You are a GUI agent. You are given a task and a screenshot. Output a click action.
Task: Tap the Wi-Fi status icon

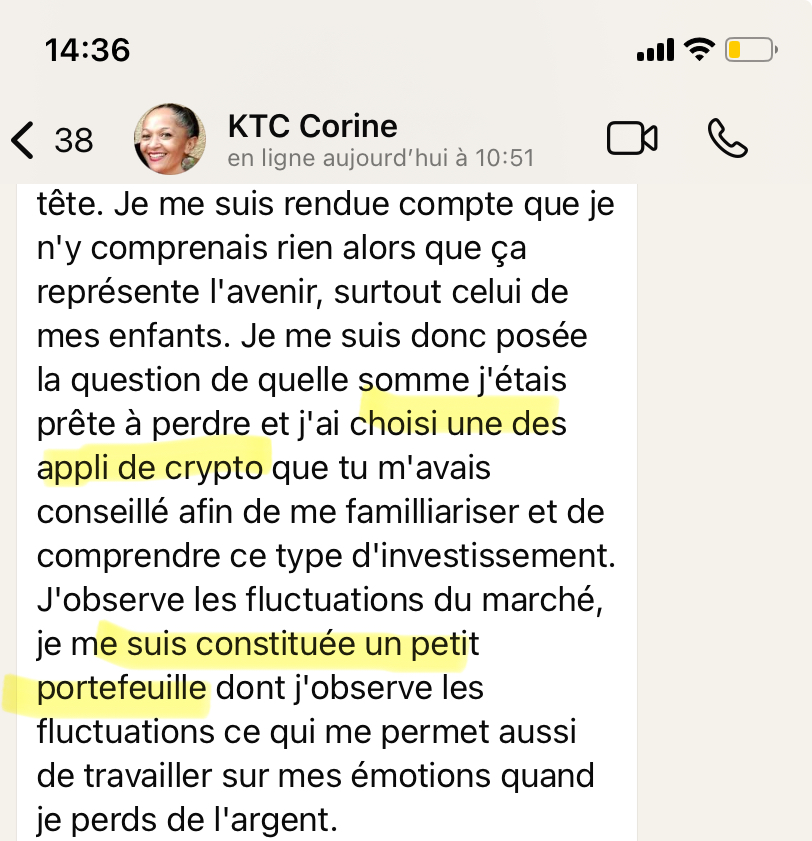[697, 49]
